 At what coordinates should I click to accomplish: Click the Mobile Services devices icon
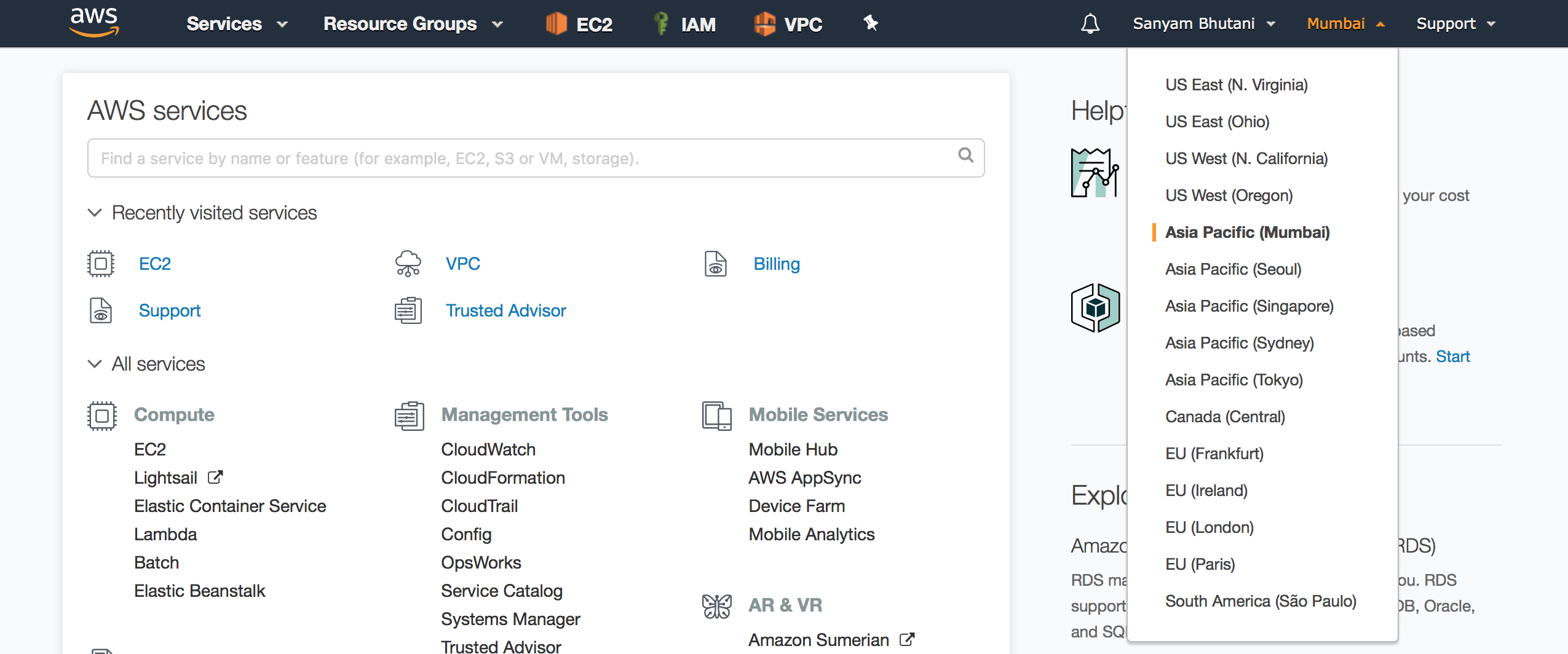click(x=717, y=416)
